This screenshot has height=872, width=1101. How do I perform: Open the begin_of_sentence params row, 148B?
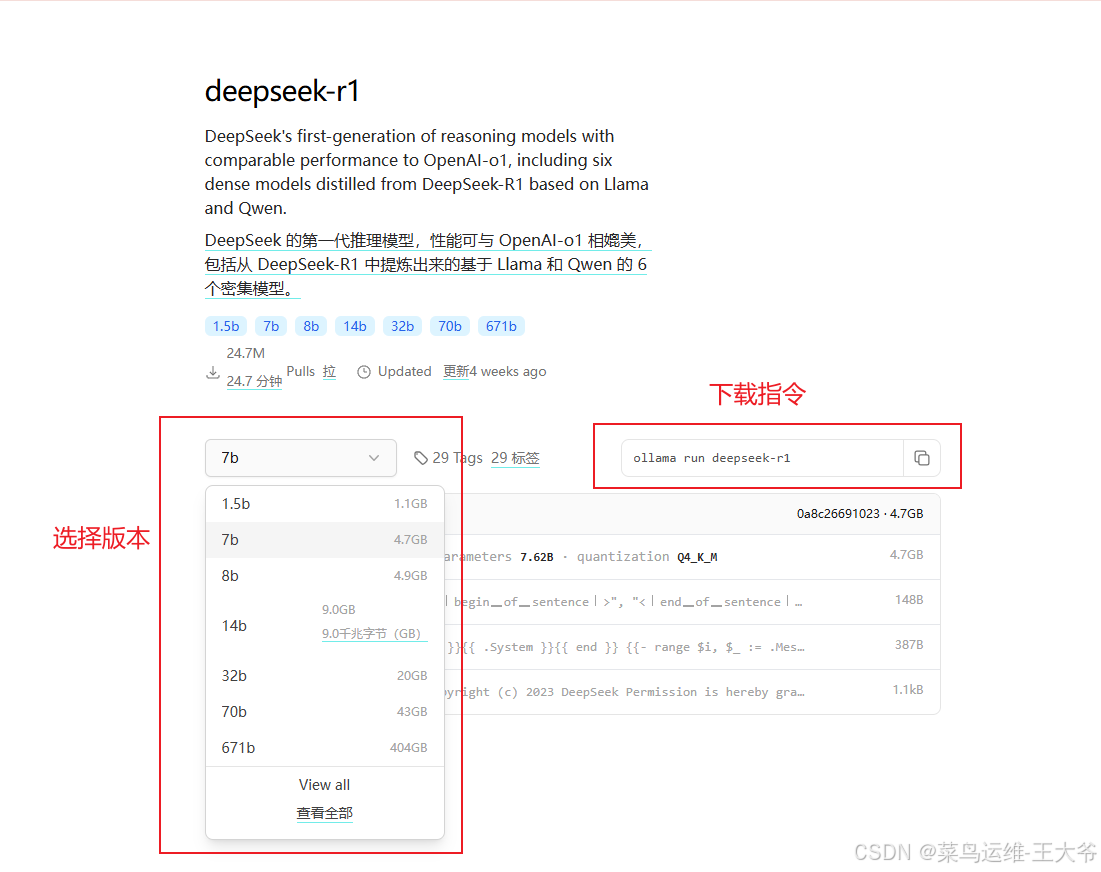pyautogui.click(x=692, y=602)
